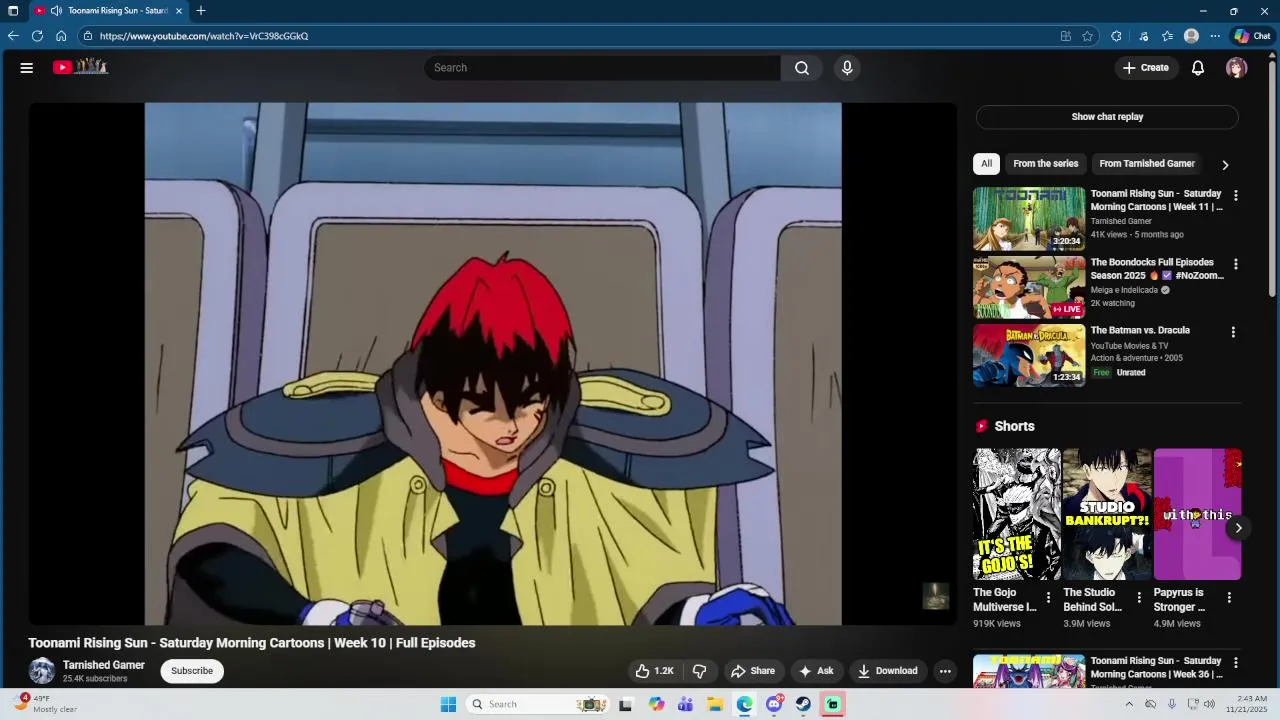Open options menu for Week 11 video
This screenshot has height=720, width=1280.
click(1235, 196)
